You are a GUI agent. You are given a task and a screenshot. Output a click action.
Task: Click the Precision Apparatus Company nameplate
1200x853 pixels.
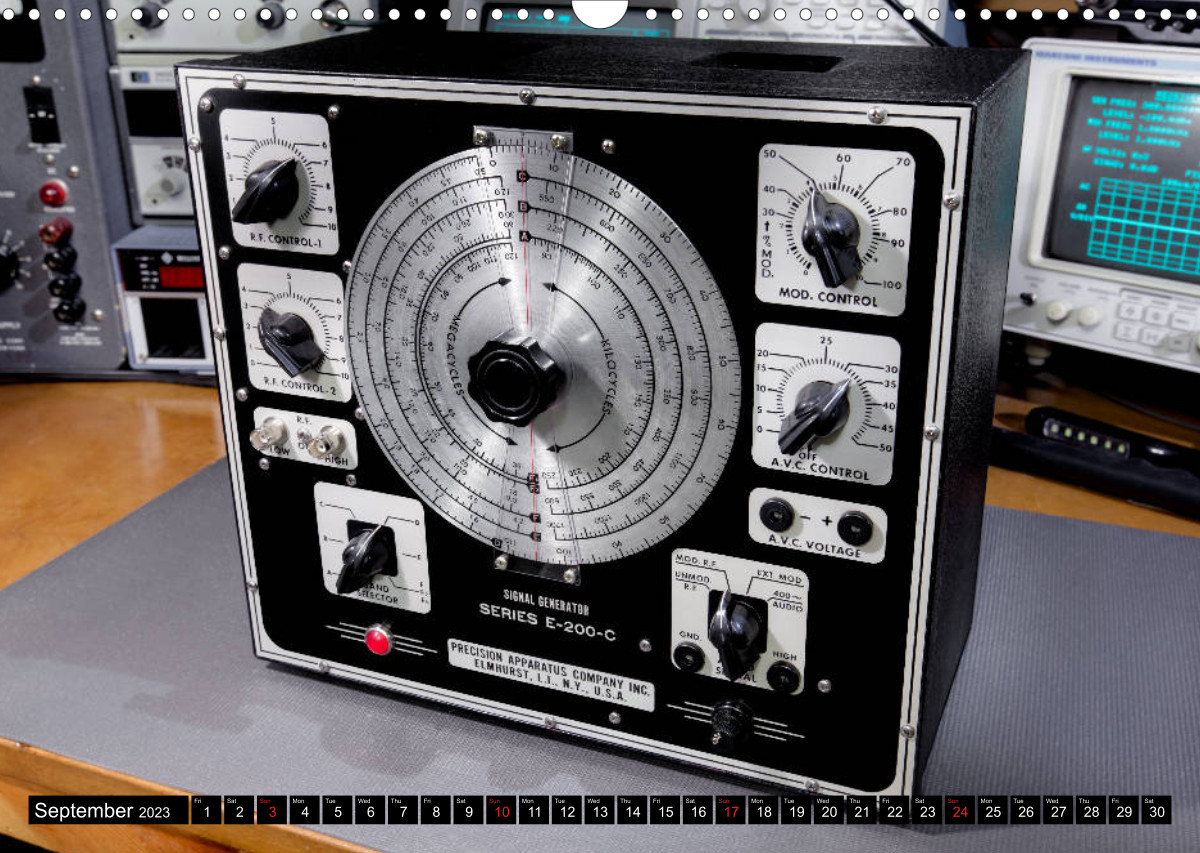click(550, 675)
